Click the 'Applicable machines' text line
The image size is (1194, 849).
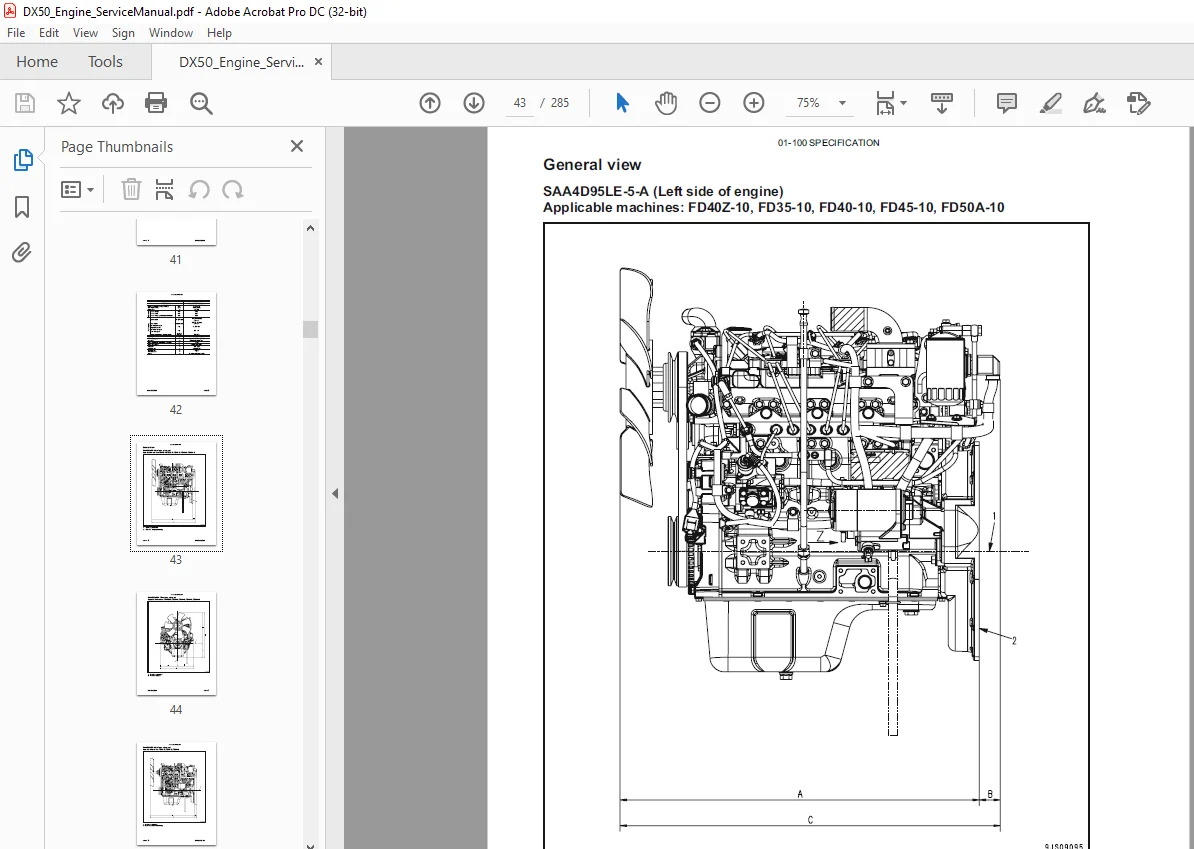pyautogui.click(x=774, y=207)
